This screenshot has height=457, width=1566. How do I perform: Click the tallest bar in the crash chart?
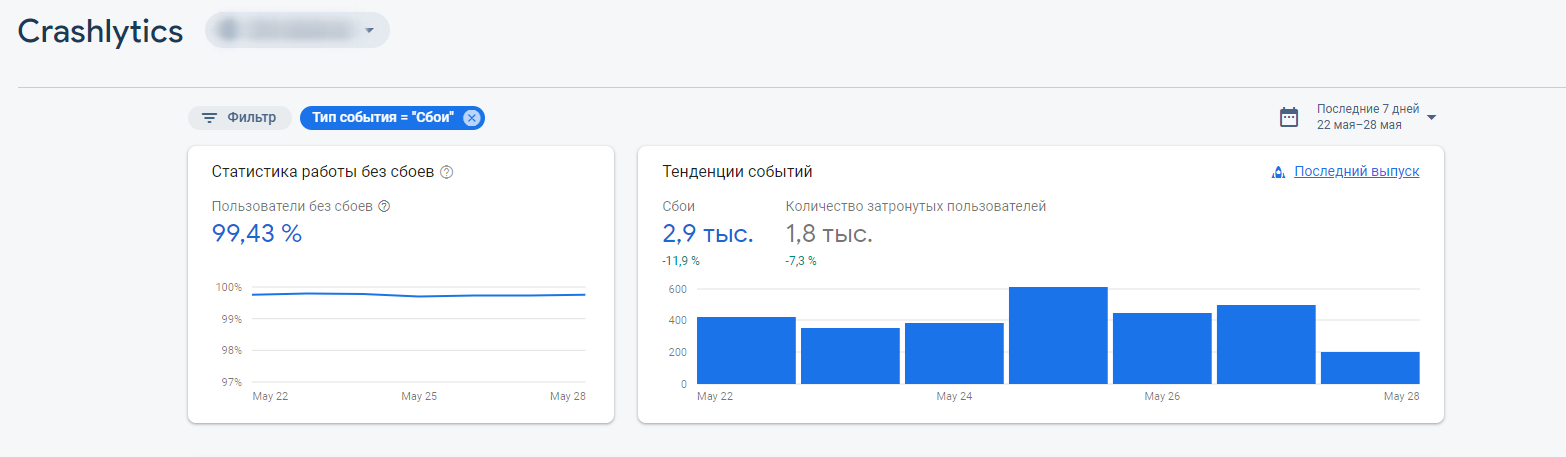[1058, 336]
